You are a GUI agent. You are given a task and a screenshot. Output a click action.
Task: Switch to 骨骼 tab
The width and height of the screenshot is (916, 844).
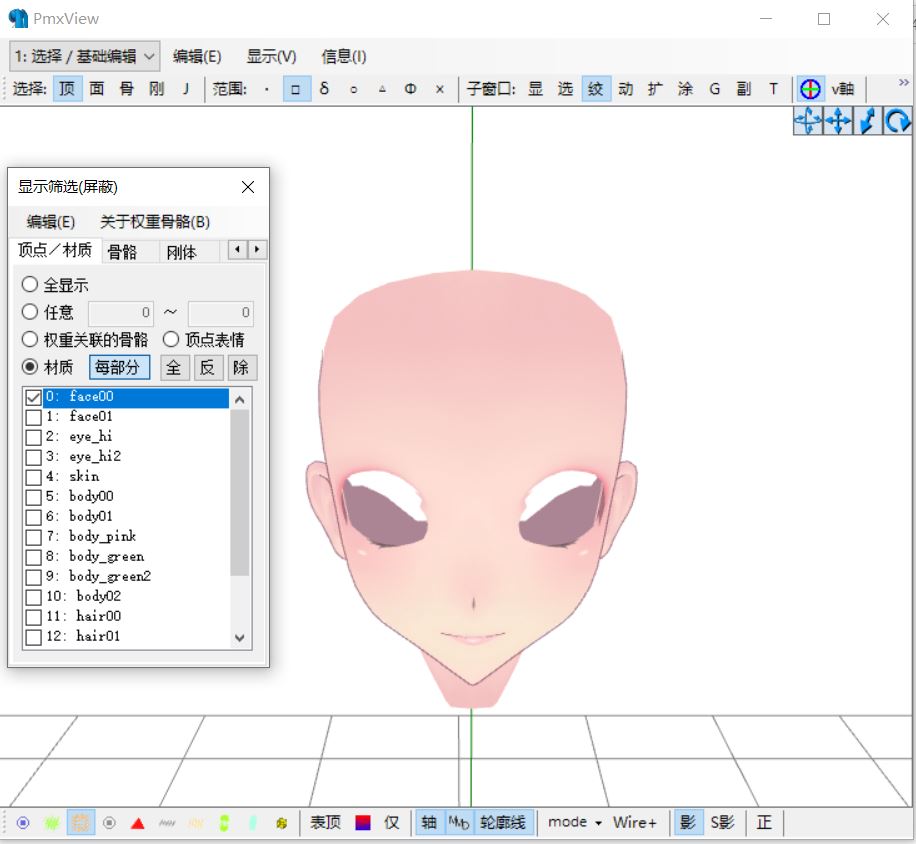[122, 252]
